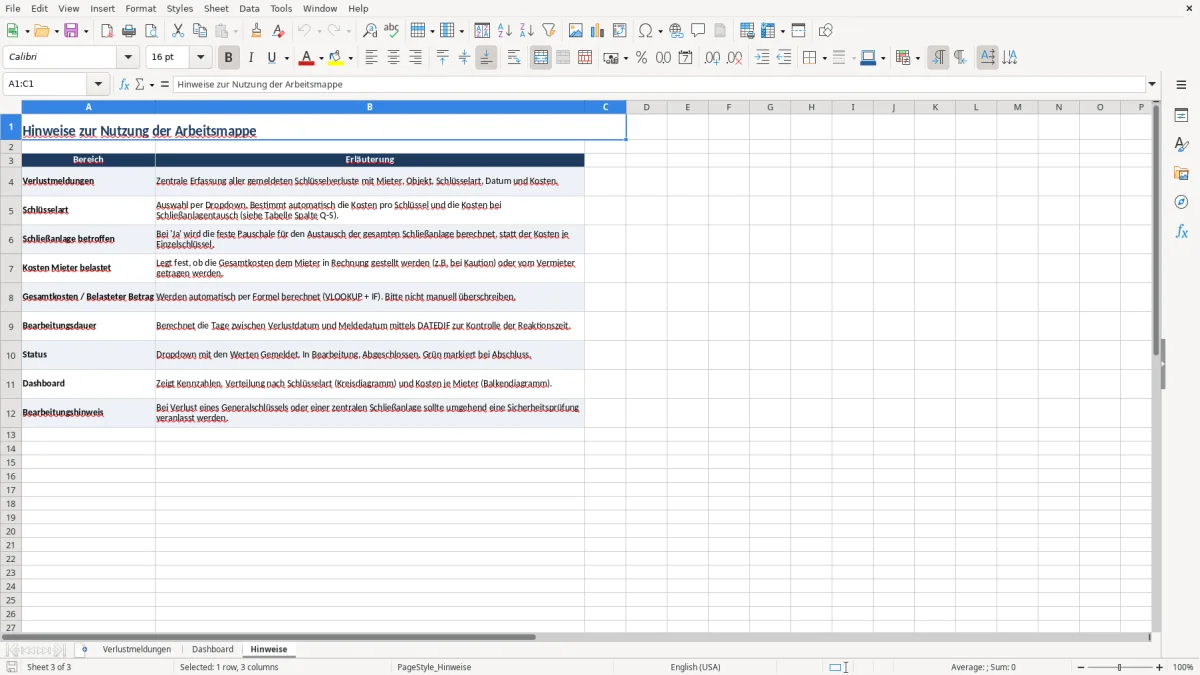Toggle Left-to-Right paragraph direction
The image size is (1200, 675).
point(938,58)
